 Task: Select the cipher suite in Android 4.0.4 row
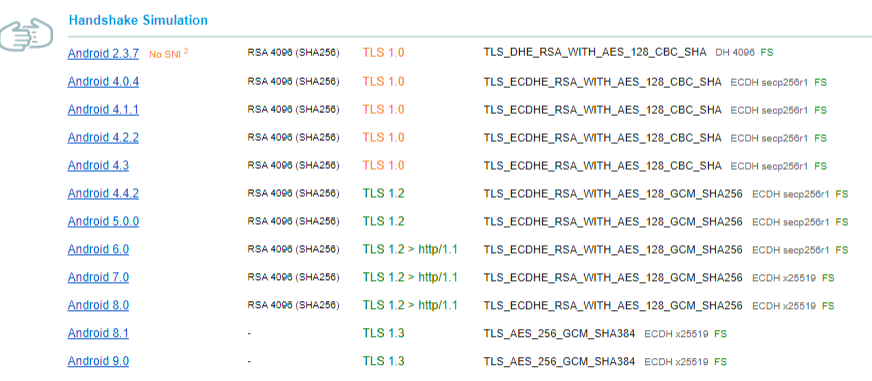[603, 82]
